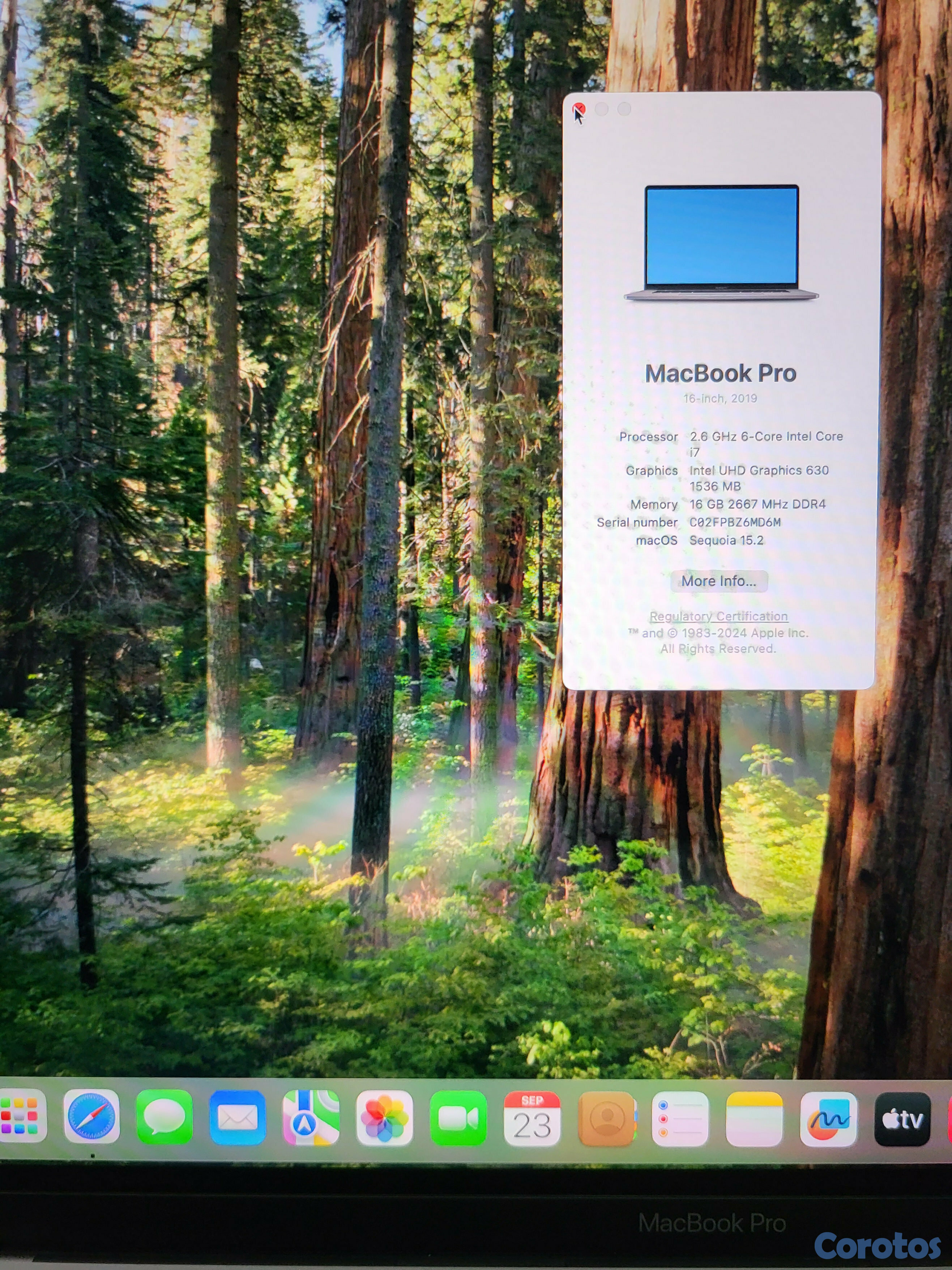Open the Mail app icon

coord(238,1117)
